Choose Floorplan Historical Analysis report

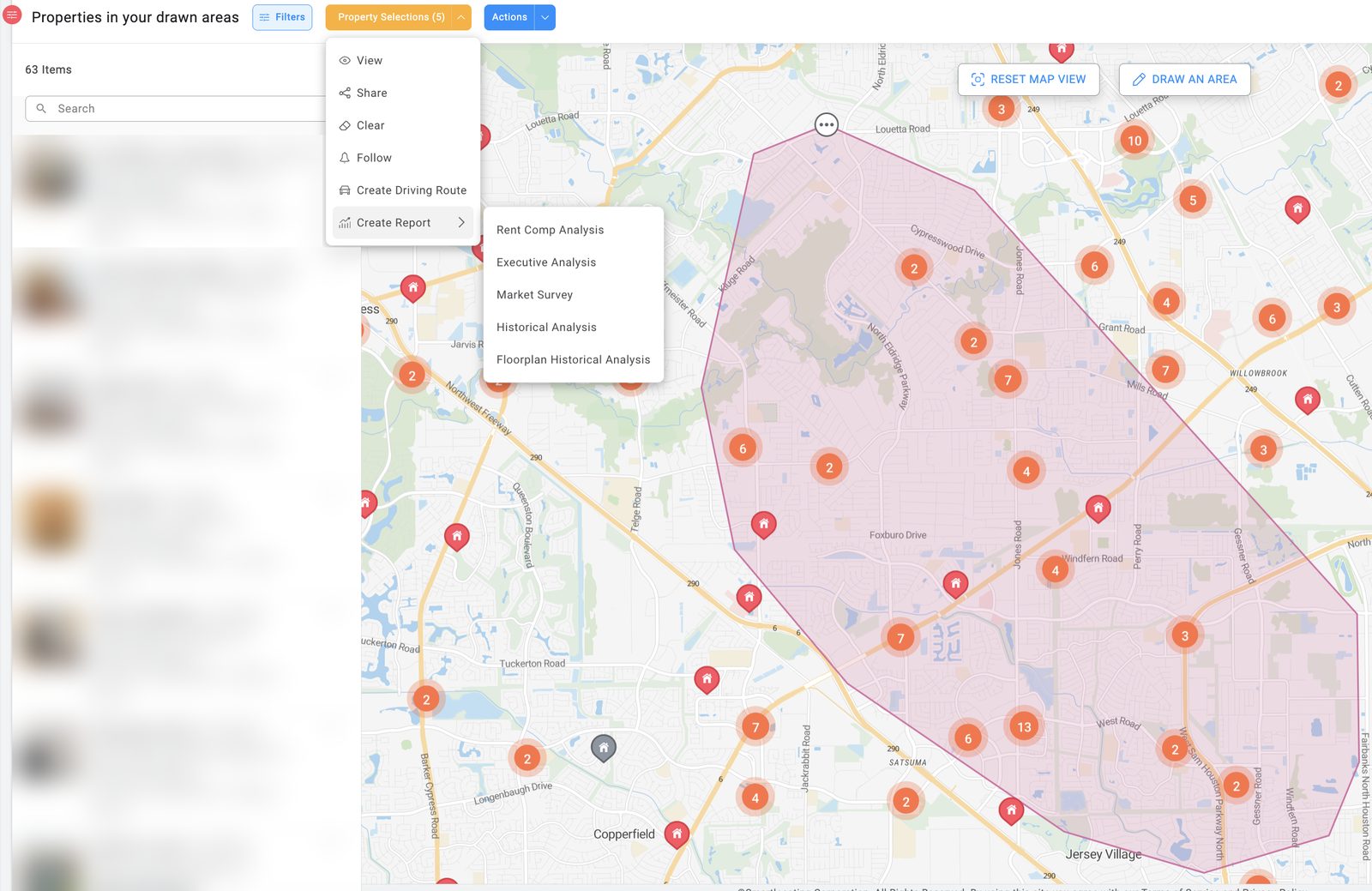point(573,360)
